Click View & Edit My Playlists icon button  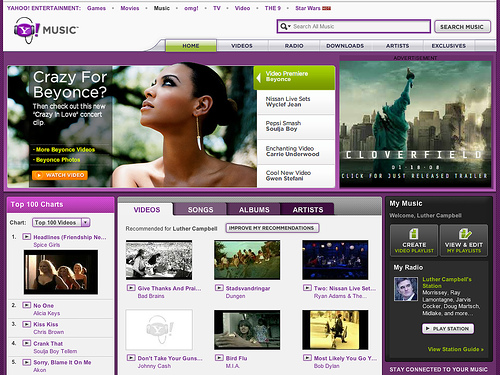pyautogui.click(x=464, y=240)
